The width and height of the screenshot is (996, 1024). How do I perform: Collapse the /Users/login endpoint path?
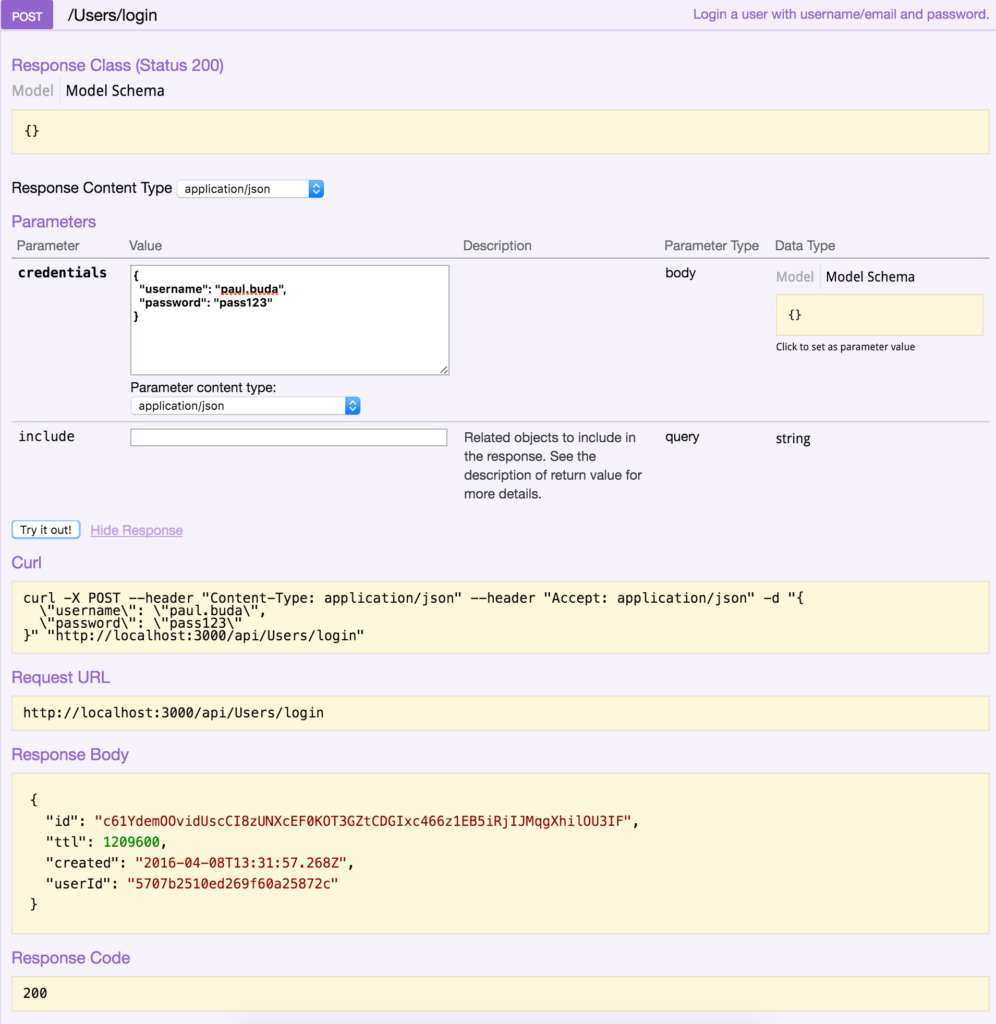click(x=112, y=16)
